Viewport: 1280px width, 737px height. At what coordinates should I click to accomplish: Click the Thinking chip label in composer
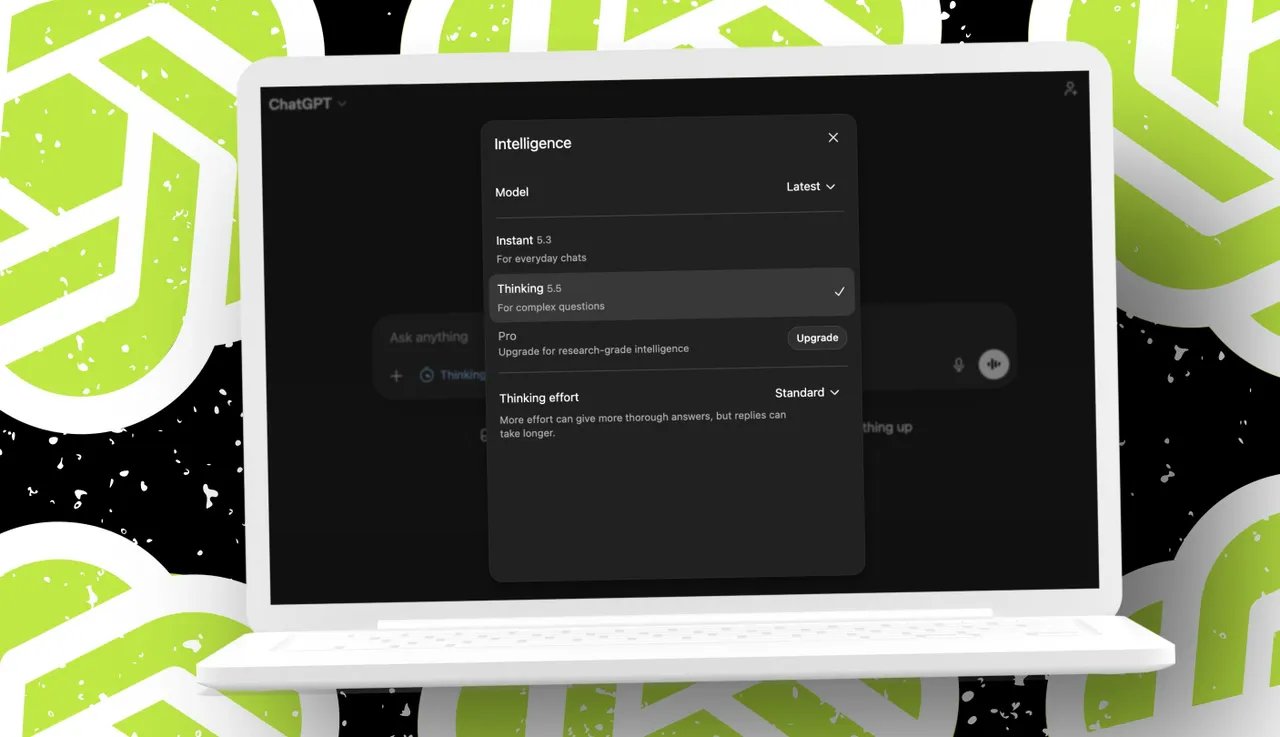[463, 375]
